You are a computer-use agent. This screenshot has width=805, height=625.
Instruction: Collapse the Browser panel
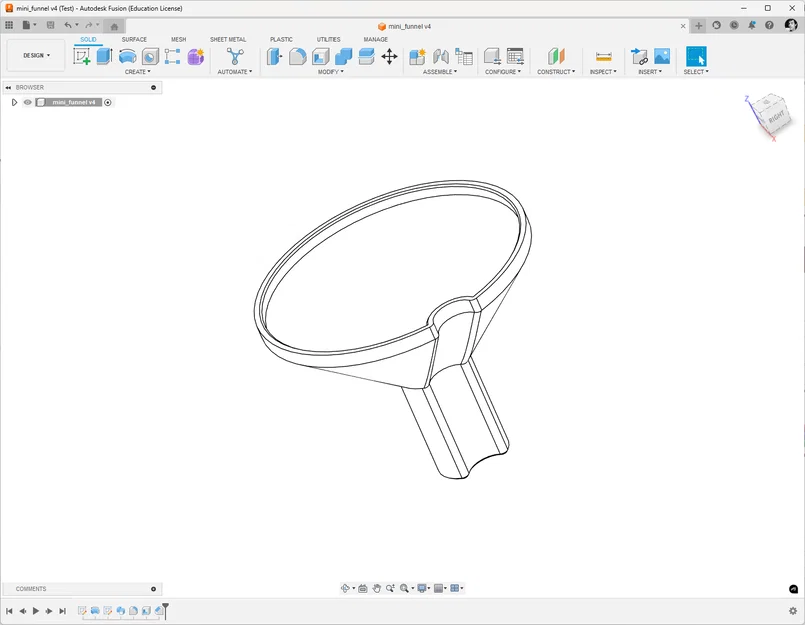coord(8,87)
